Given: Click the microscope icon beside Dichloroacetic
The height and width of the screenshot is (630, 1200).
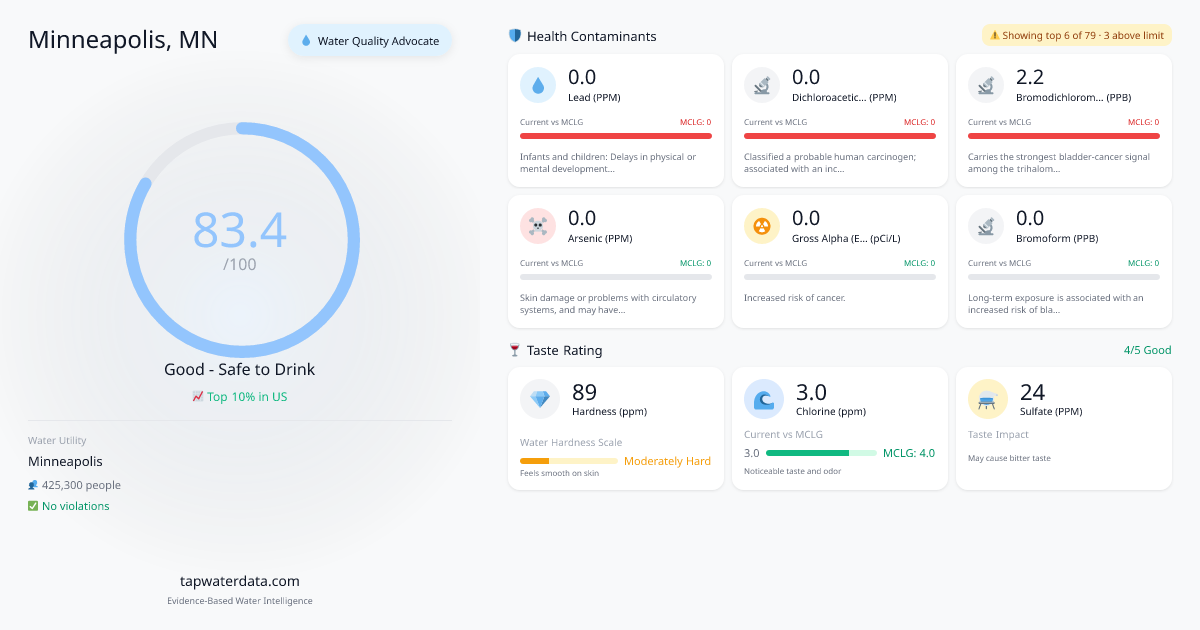Looking at the screenshot, I should (x=762, y=86).
